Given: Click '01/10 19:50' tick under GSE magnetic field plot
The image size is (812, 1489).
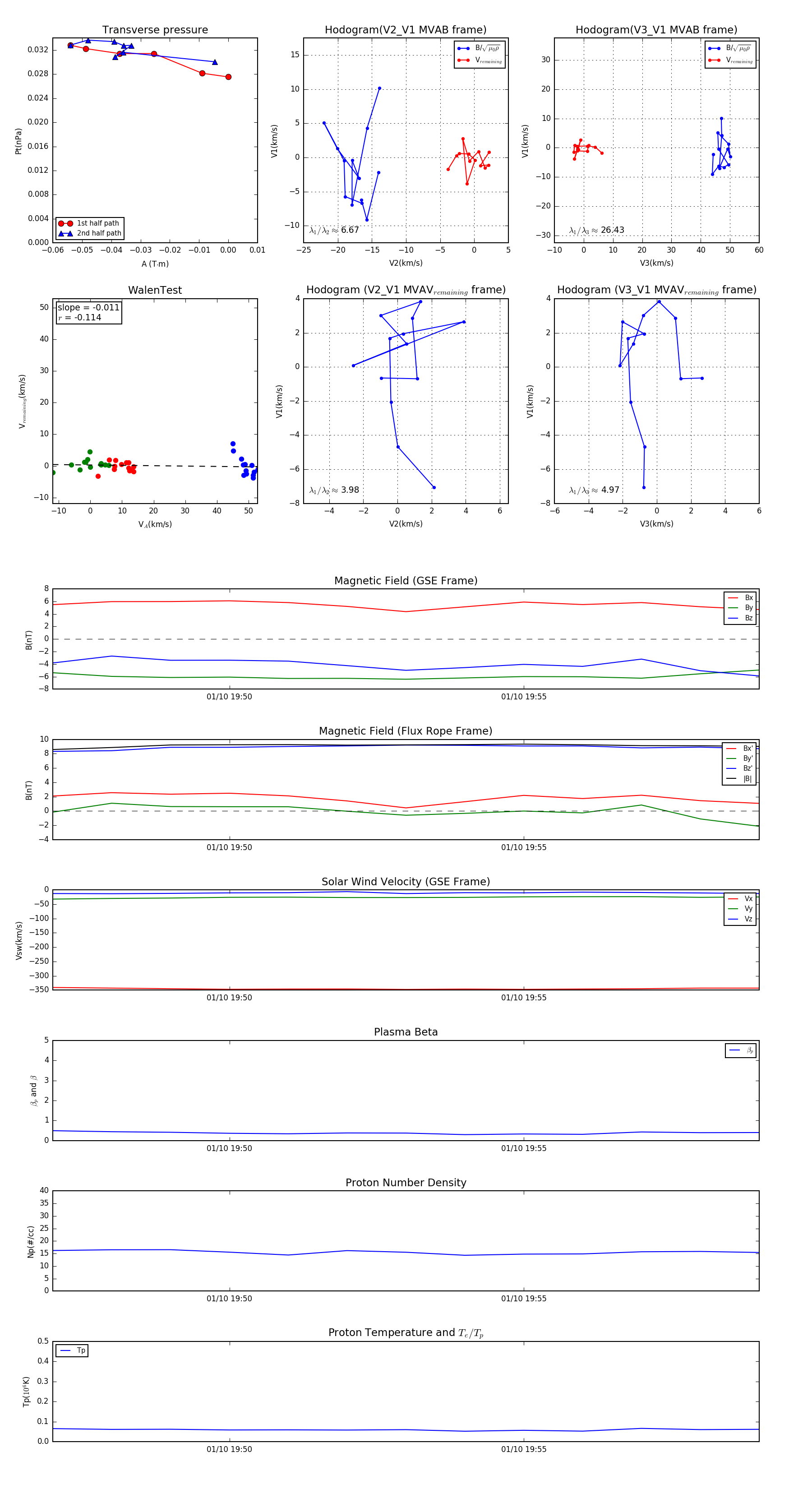Looking at the screenshot, I should coord(230,697).
